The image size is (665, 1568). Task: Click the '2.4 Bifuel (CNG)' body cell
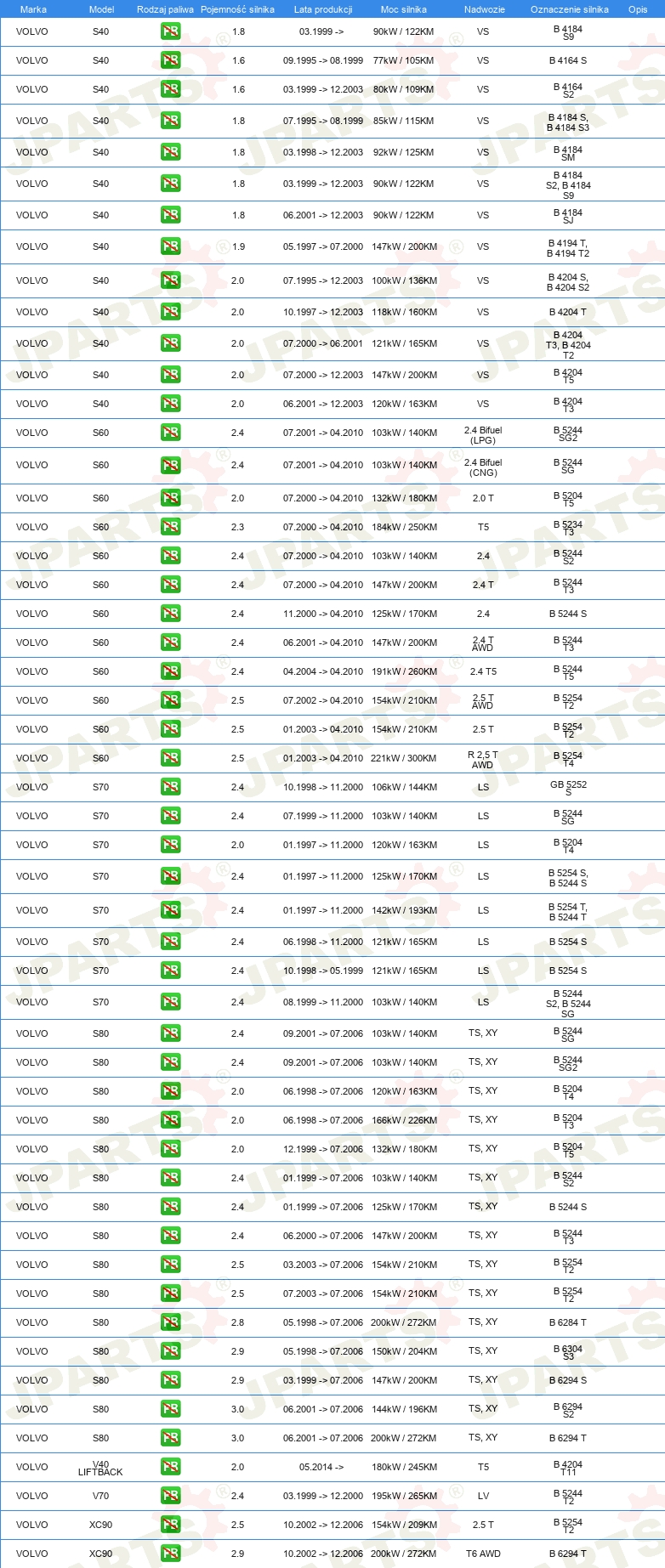click(x=483, y=467)
